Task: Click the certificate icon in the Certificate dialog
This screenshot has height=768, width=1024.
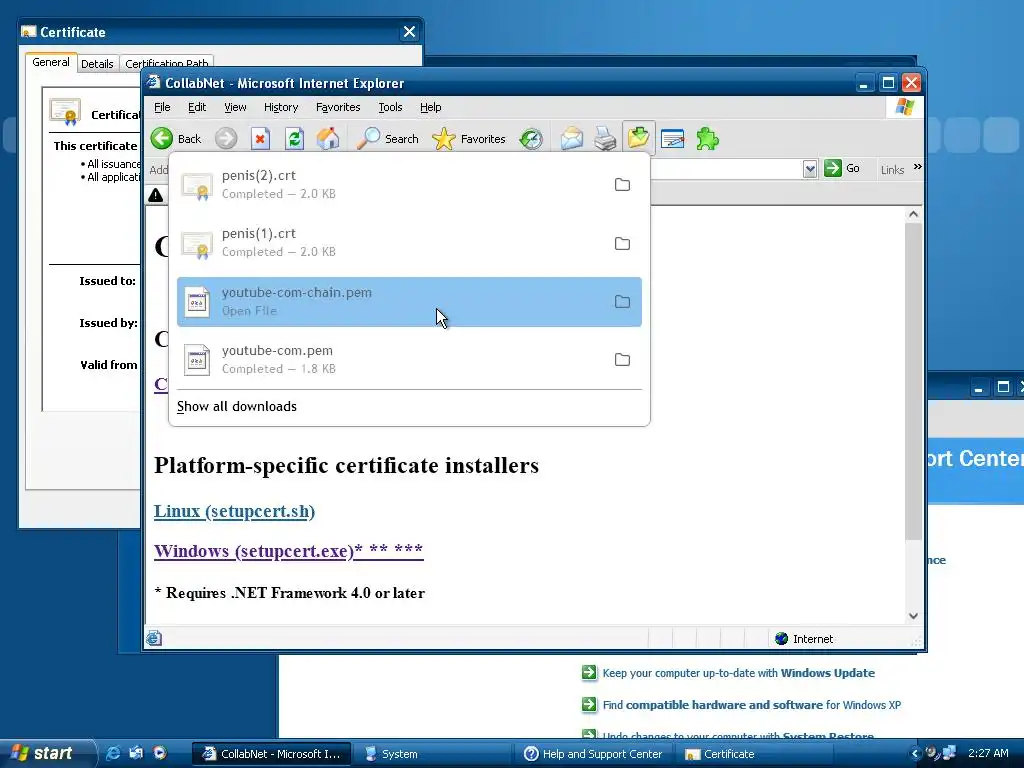Action: (65, 112)
